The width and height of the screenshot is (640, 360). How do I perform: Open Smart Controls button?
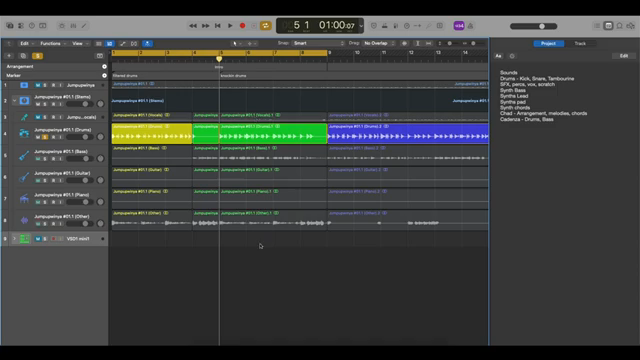[62, 26]
